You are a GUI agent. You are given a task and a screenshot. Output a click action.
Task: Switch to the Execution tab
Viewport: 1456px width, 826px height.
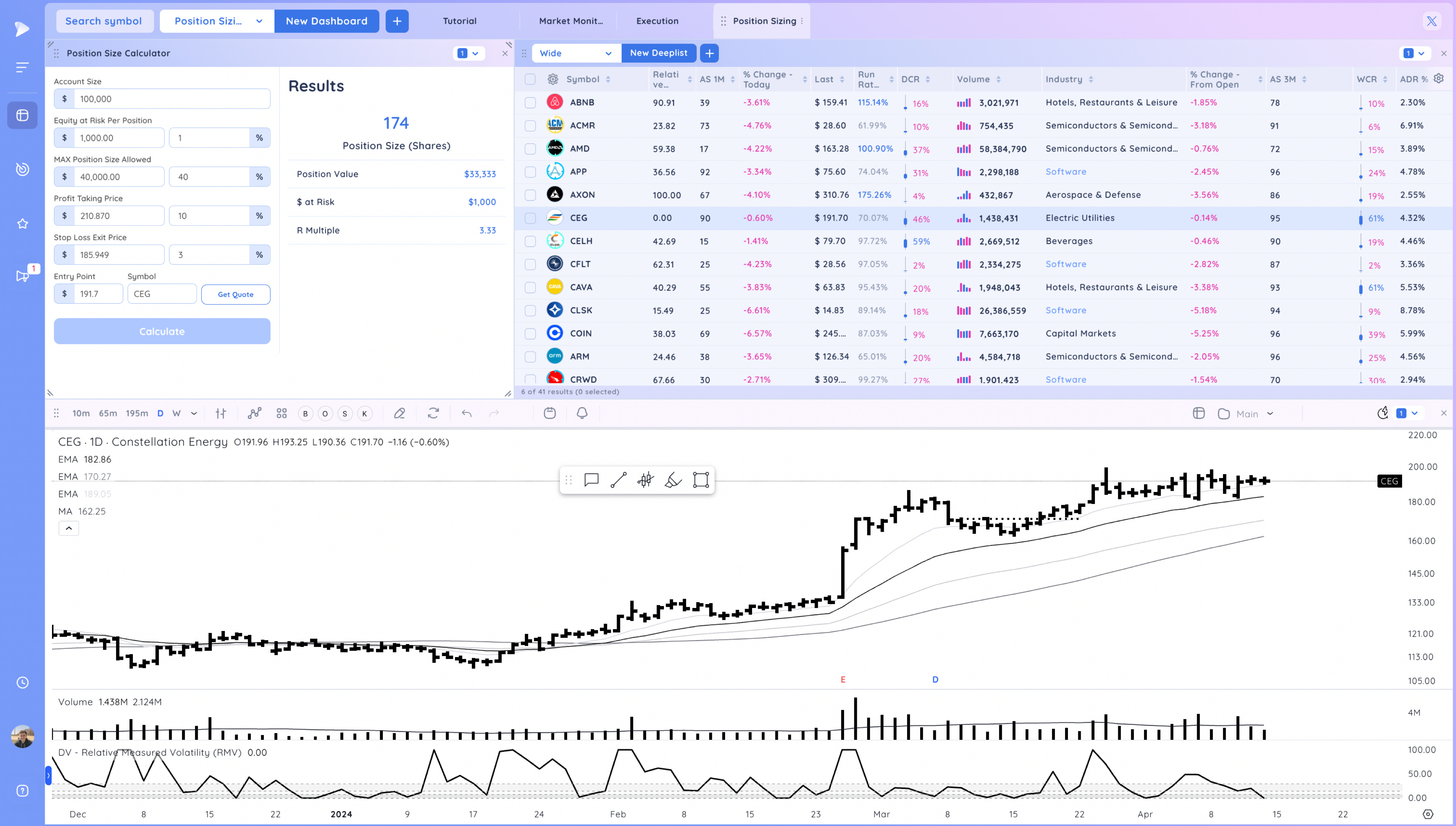pos(657,21)
